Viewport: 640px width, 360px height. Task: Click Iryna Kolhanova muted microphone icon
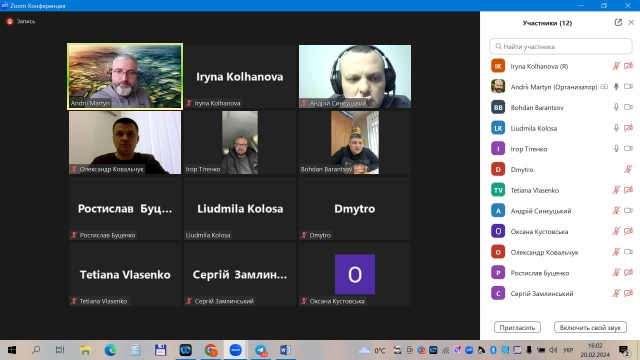pyautogui.click(x=616, y=66)
